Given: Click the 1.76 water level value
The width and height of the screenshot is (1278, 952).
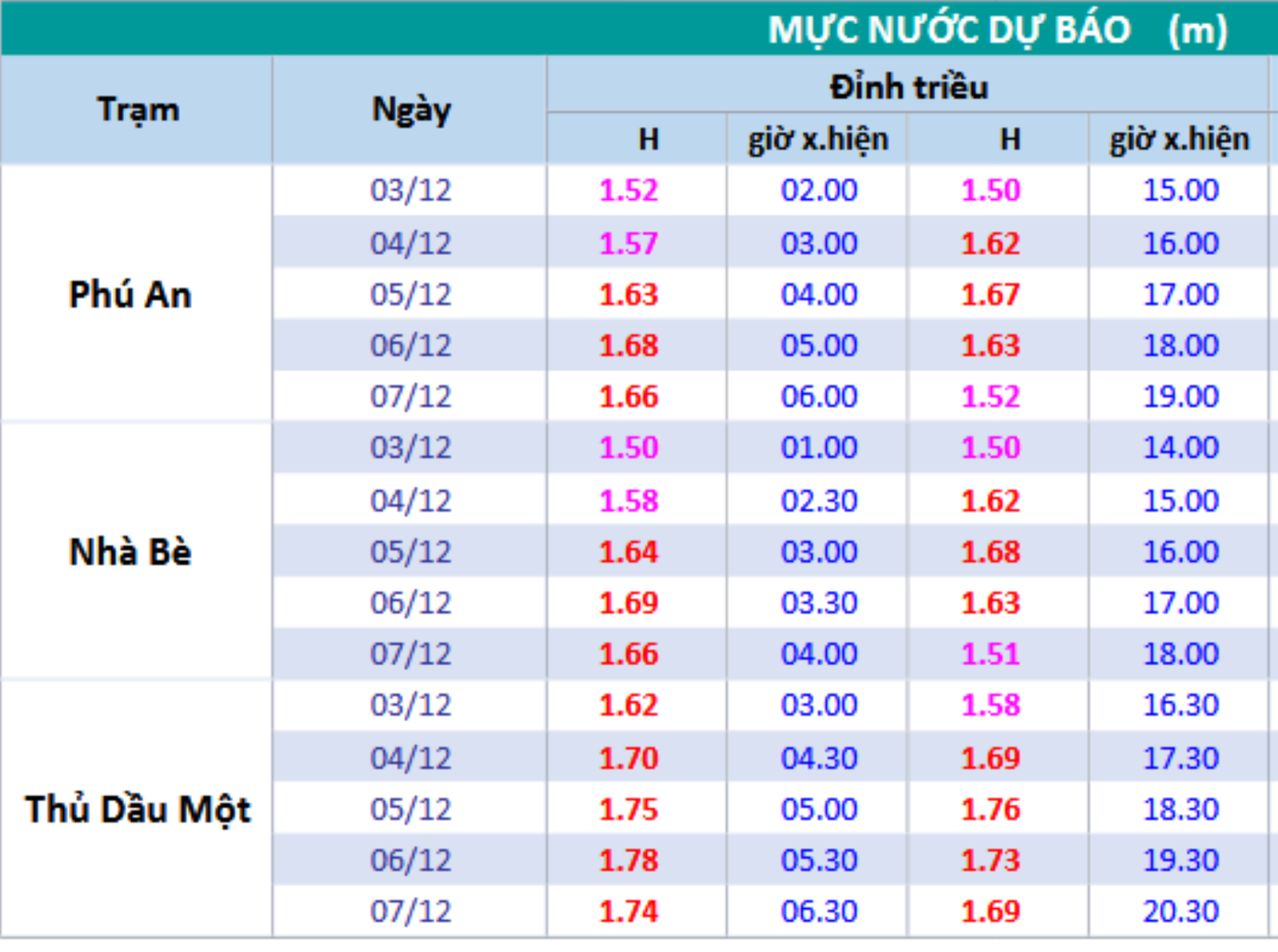Looking at the screenshot, I should click(990, 809).
